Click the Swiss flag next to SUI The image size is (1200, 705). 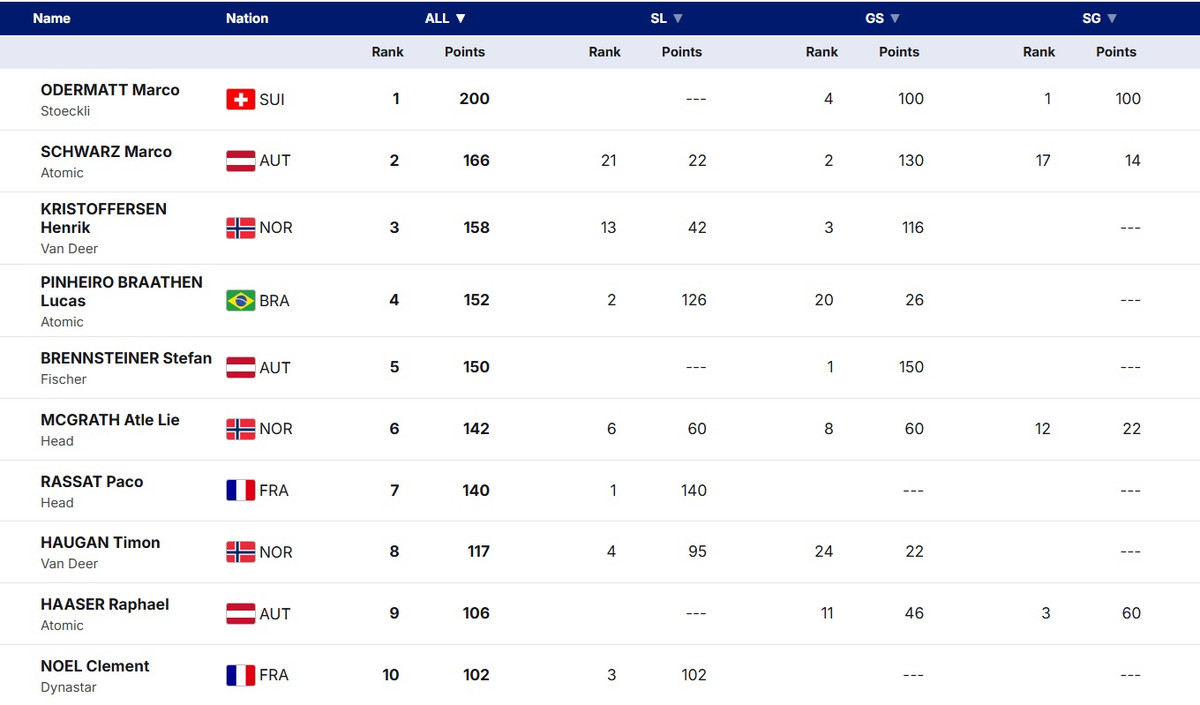click(x=240, y=99)
